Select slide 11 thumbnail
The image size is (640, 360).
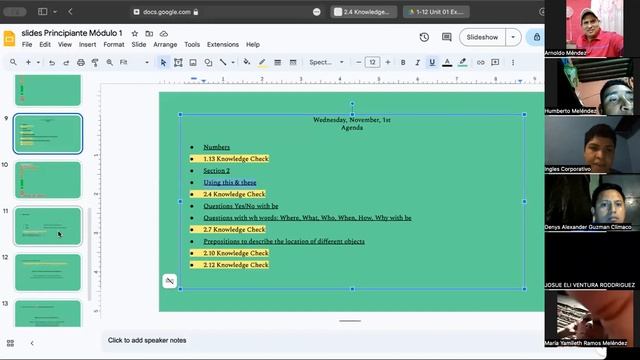[48, 226]
